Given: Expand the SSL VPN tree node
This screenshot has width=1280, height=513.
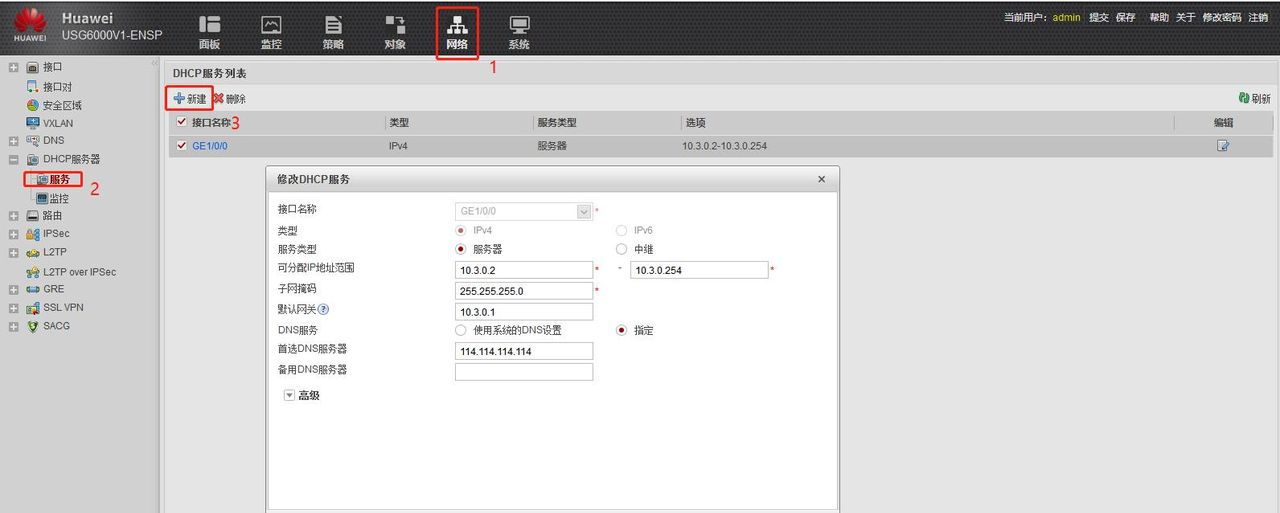Looking at the screenshot, I should click(x=13, y=307).
